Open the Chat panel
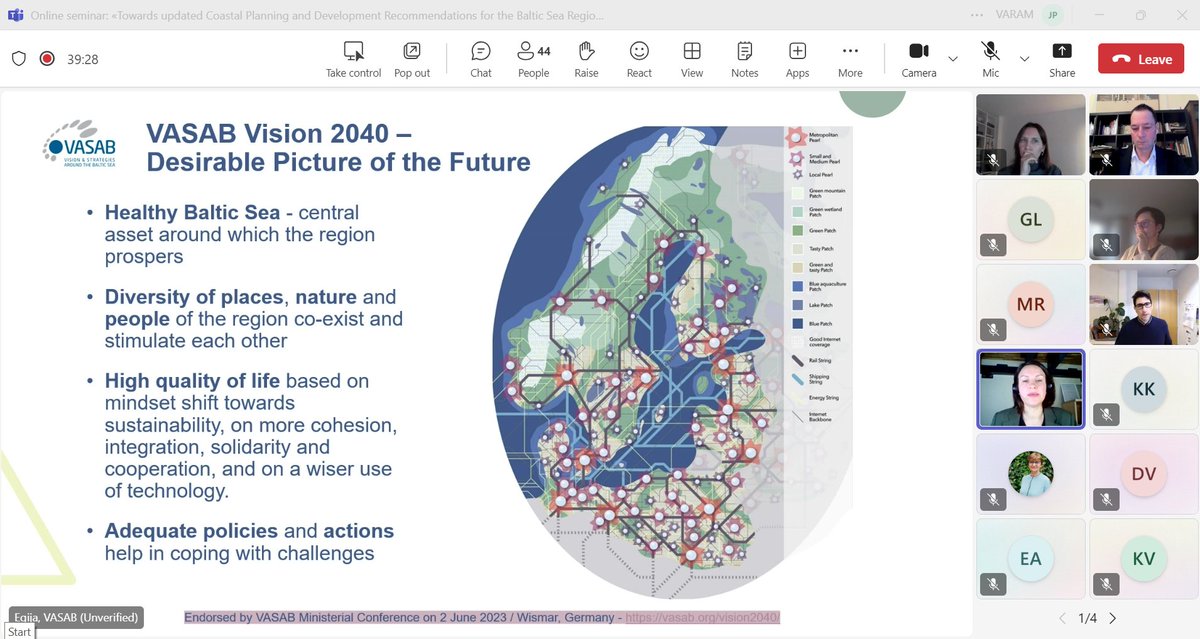 point(481,59)
